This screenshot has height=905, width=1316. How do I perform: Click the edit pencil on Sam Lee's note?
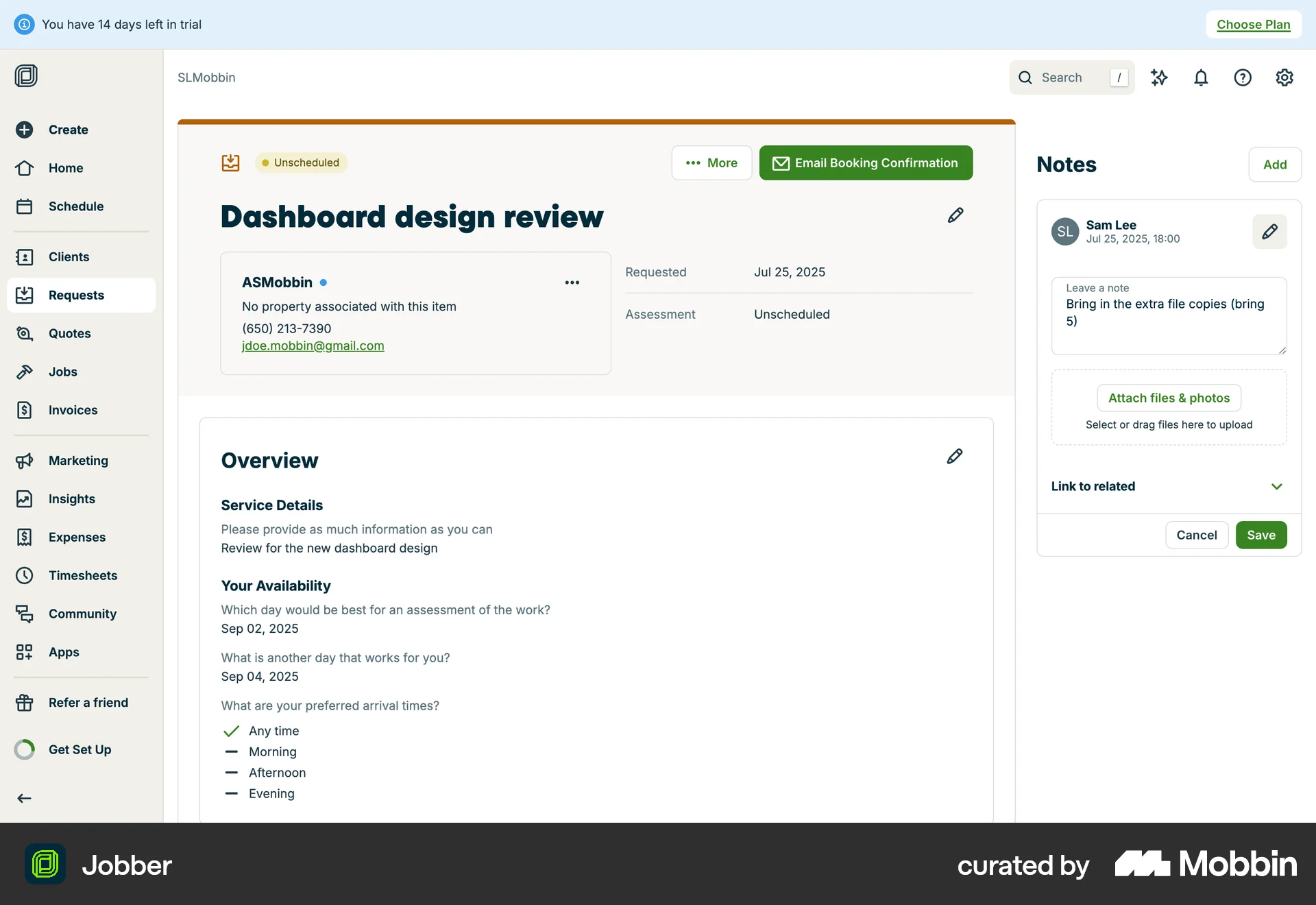point(1269,232)
